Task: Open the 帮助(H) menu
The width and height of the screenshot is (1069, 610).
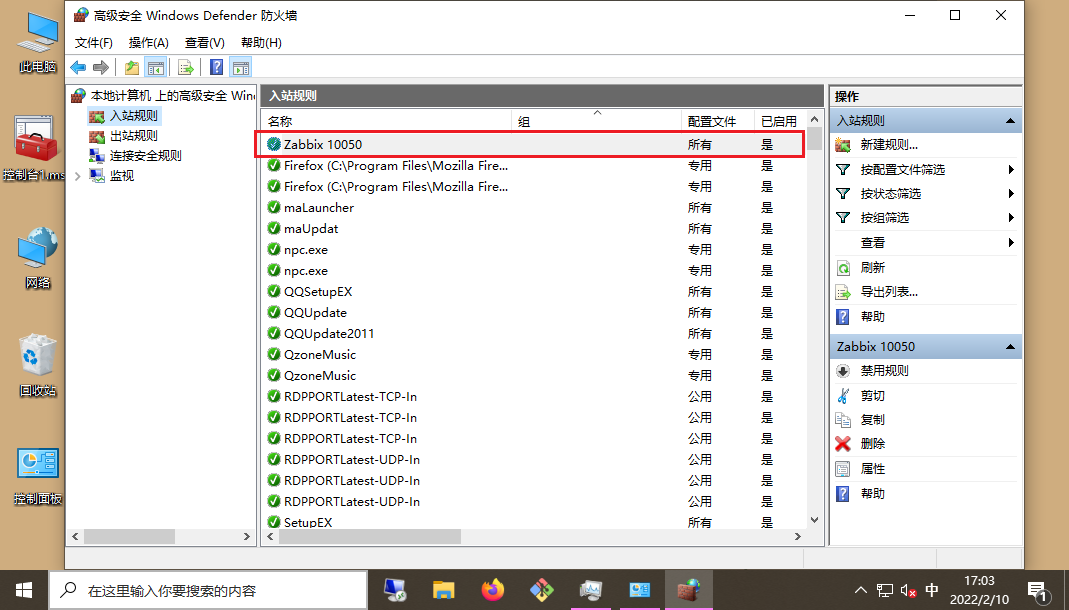Action: (x=261, y=42)
